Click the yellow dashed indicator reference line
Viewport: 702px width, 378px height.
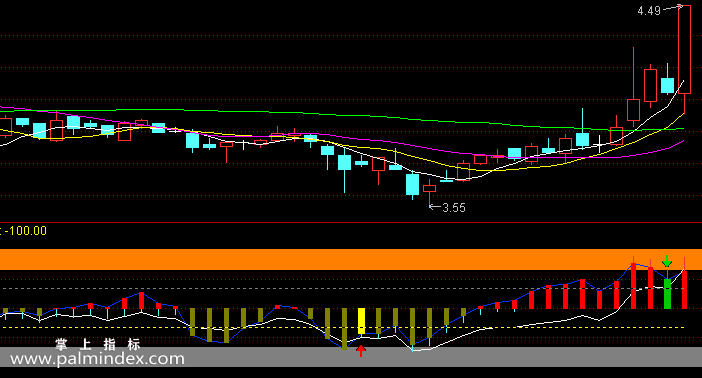(342, 328)
